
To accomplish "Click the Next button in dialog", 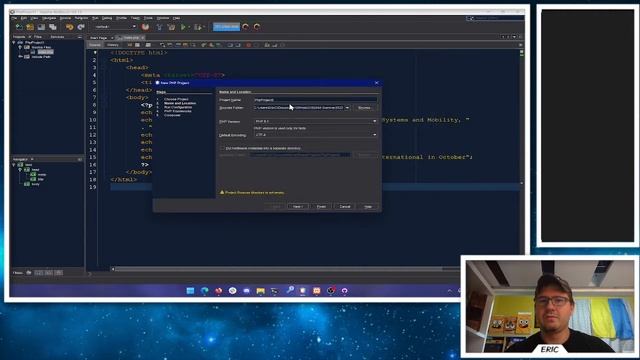I will pos(298,207).
